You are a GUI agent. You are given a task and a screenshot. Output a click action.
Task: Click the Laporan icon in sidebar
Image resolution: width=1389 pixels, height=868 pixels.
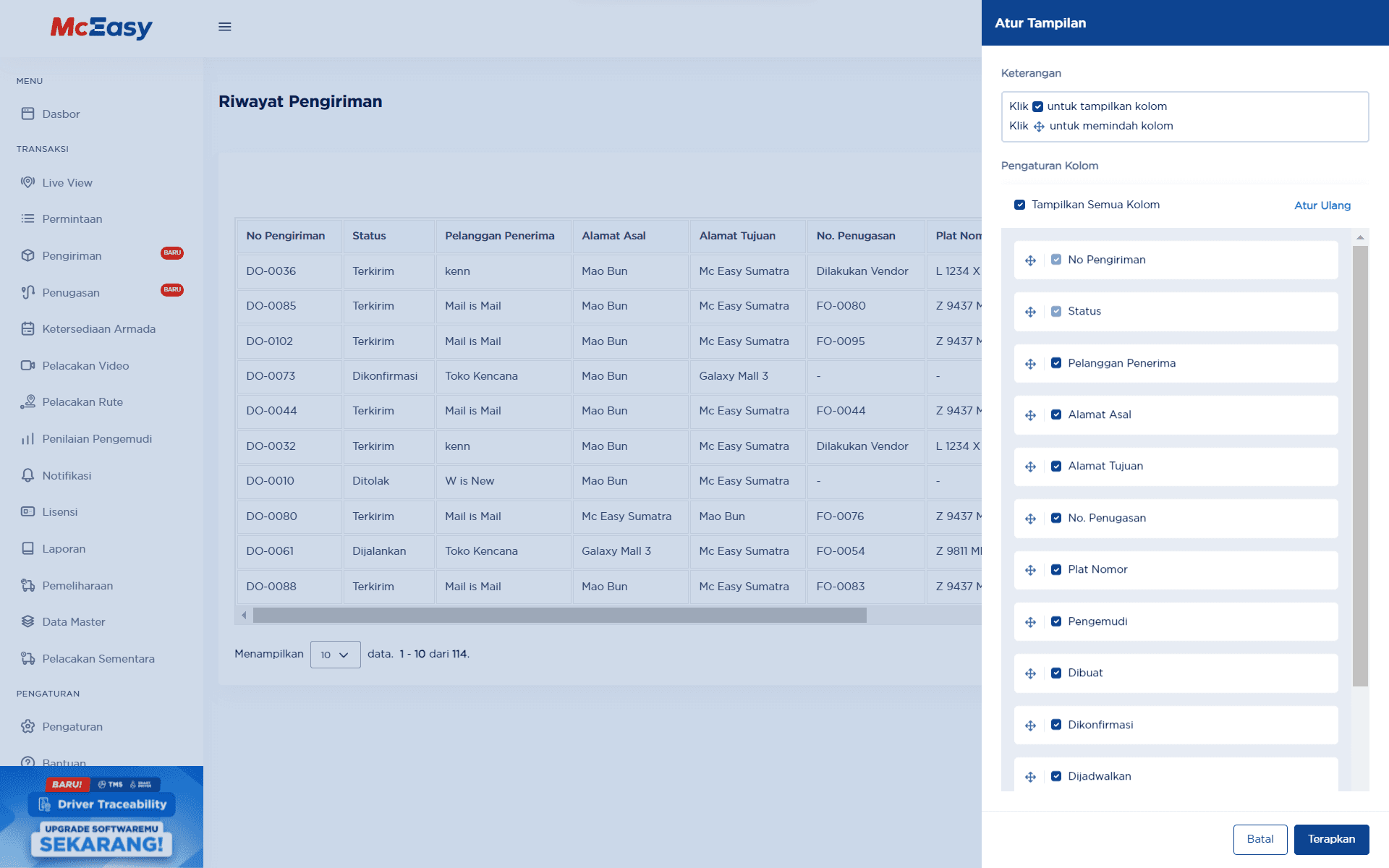pyautogui.click(x=28, y=548)
